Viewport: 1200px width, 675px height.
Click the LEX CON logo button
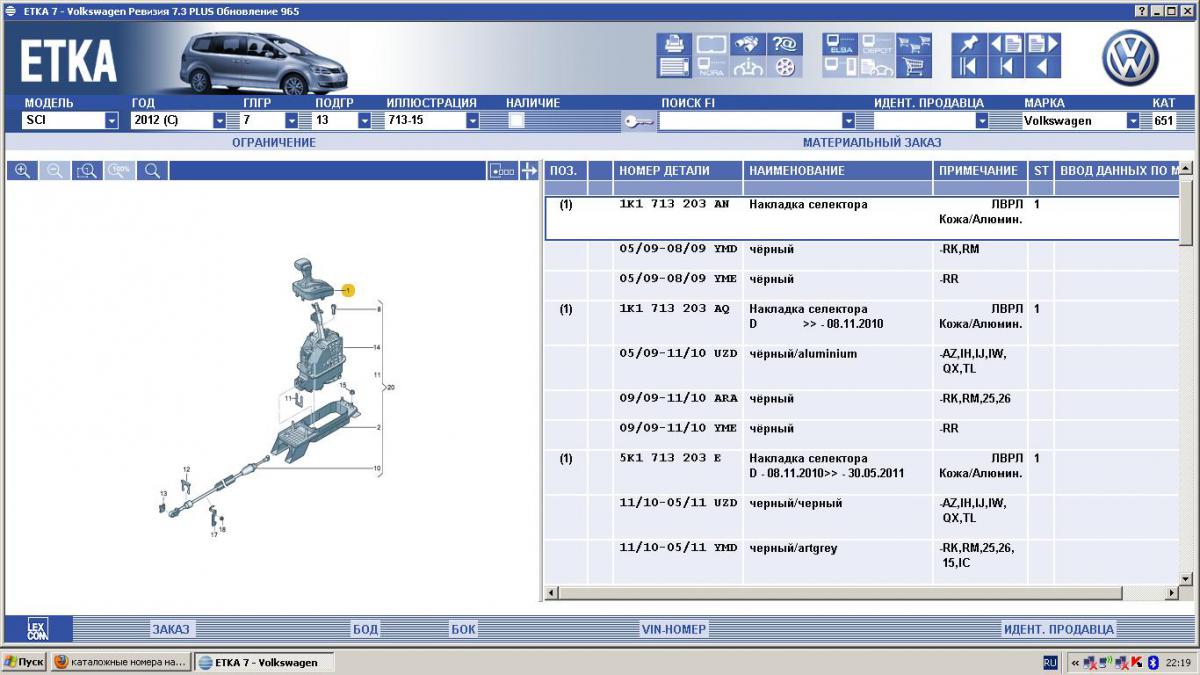[37, 629]
